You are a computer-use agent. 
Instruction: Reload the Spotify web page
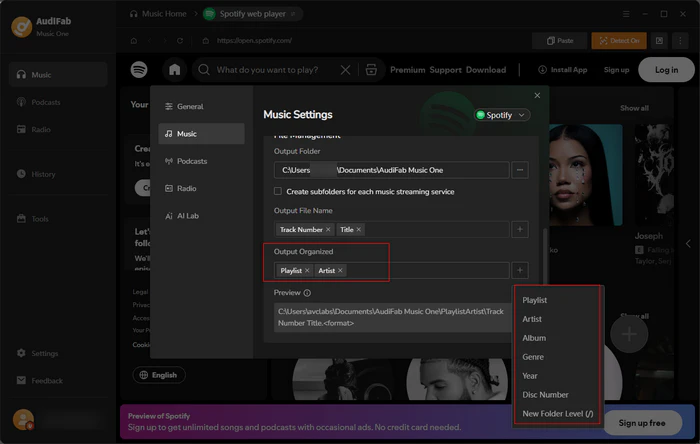[x=180, y=41]
